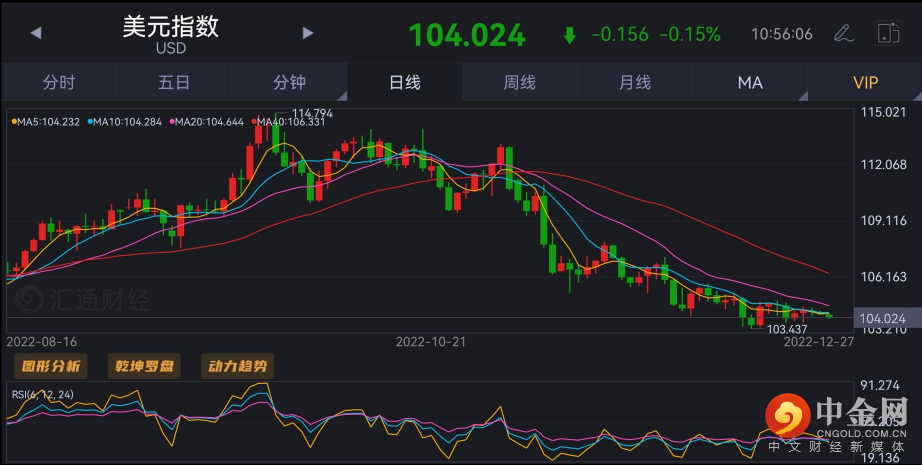Select the 日线 daily chart tab
This screenshot has height=465, width=922.
pos(405,83)
